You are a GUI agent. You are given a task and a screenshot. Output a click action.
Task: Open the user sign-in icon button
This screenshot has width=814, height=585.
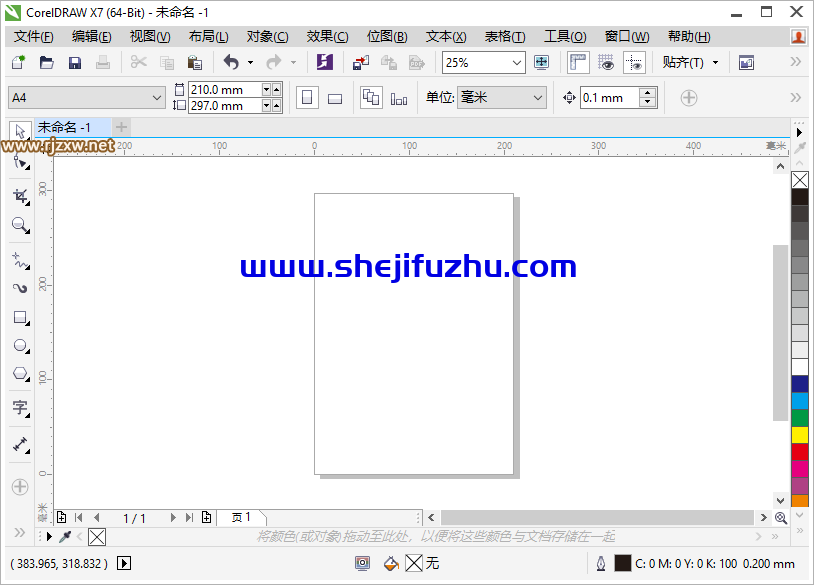coord(798,36)
